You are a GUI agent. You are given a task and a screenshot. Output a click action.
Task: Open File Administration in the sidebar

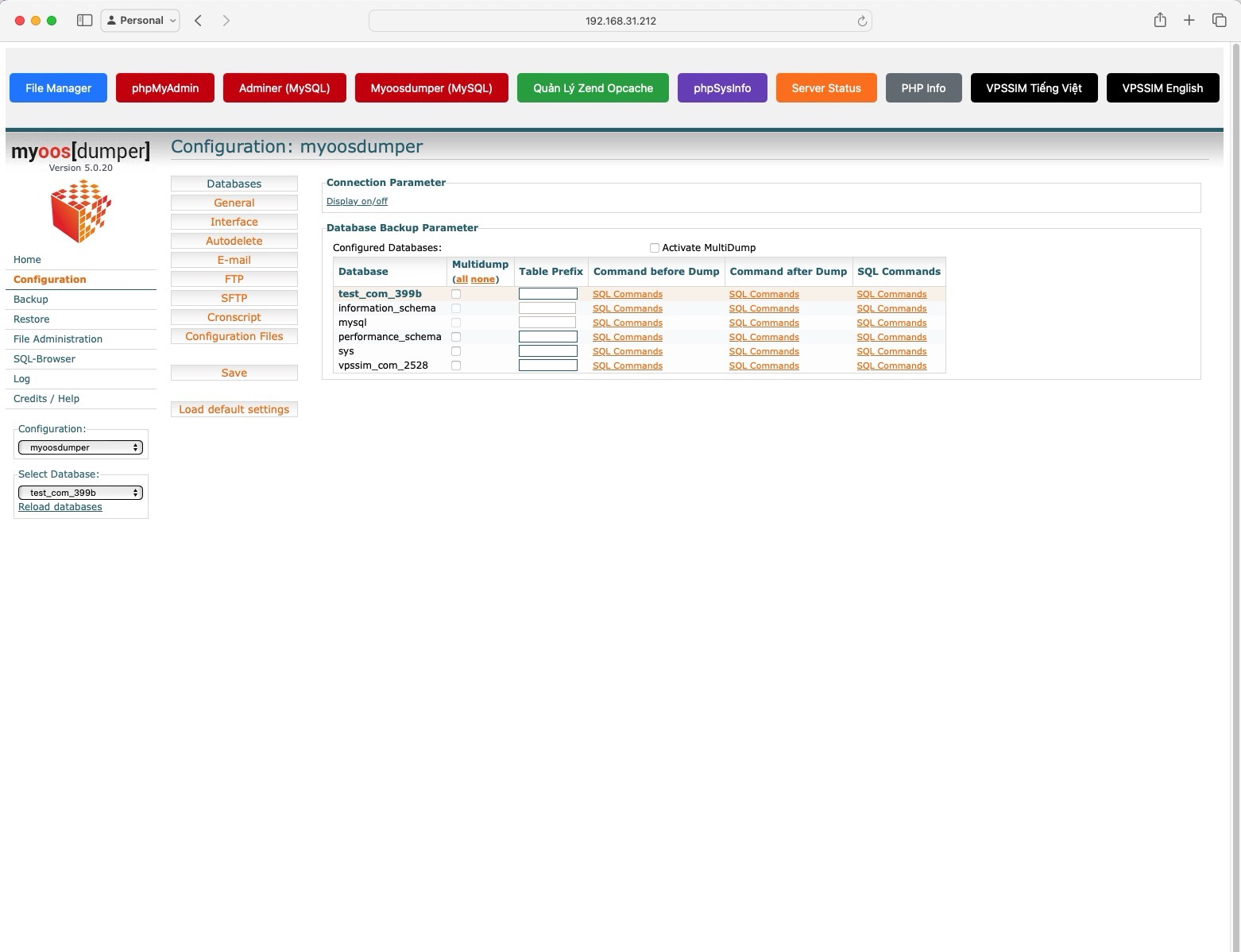click(58, 339)
